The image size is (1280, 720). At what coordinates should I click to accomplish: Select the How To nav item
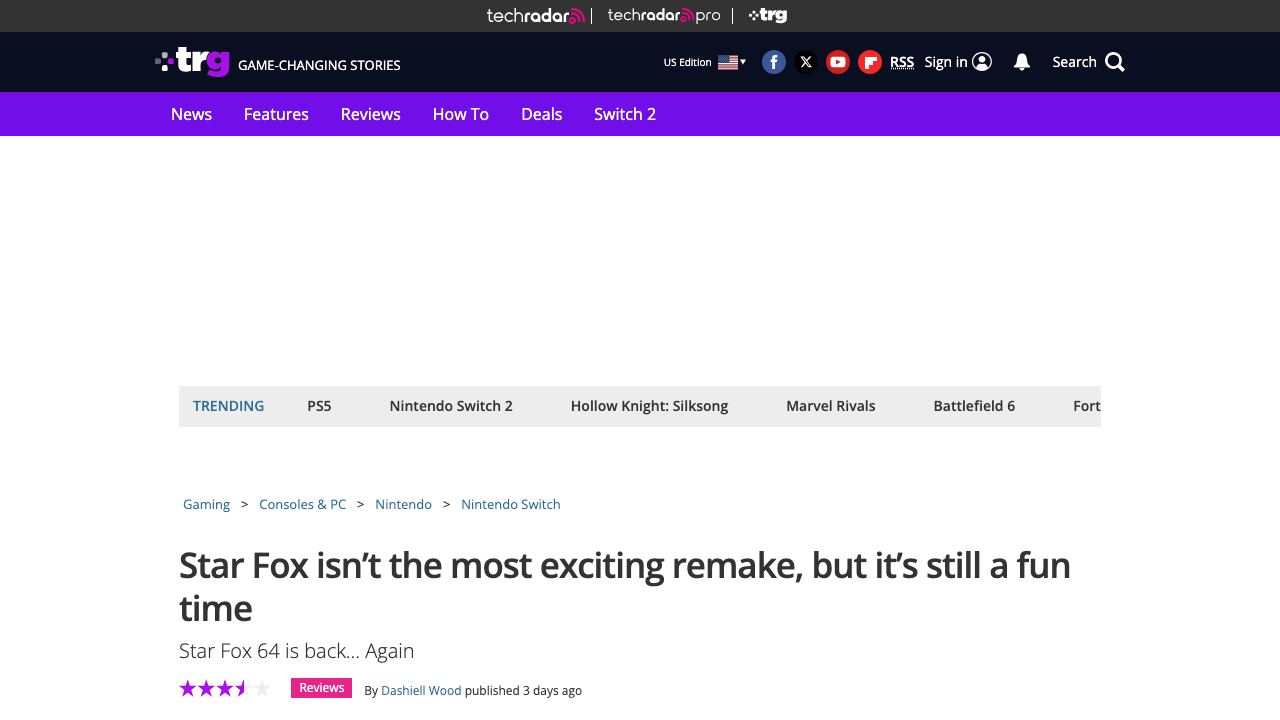tap(461, 114)
